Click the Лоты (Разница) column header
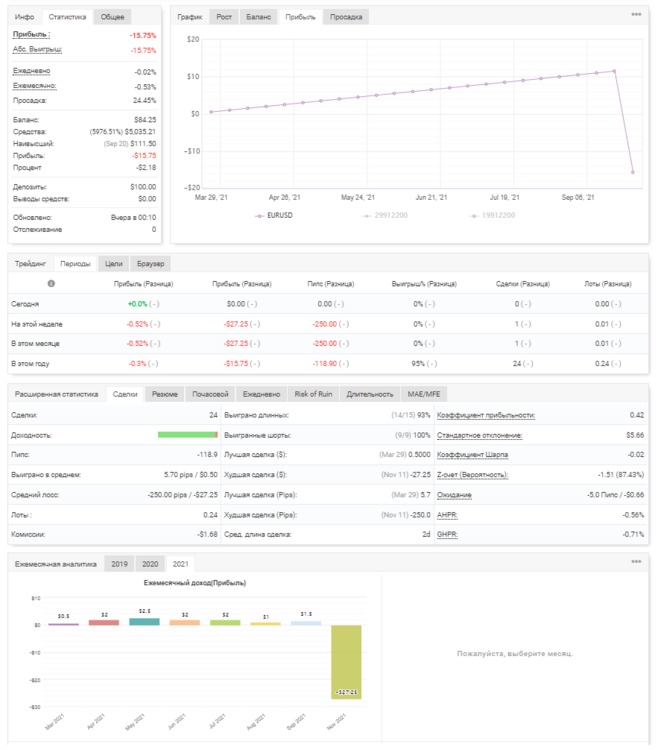The image size is (658, 750). click(608, 284)
